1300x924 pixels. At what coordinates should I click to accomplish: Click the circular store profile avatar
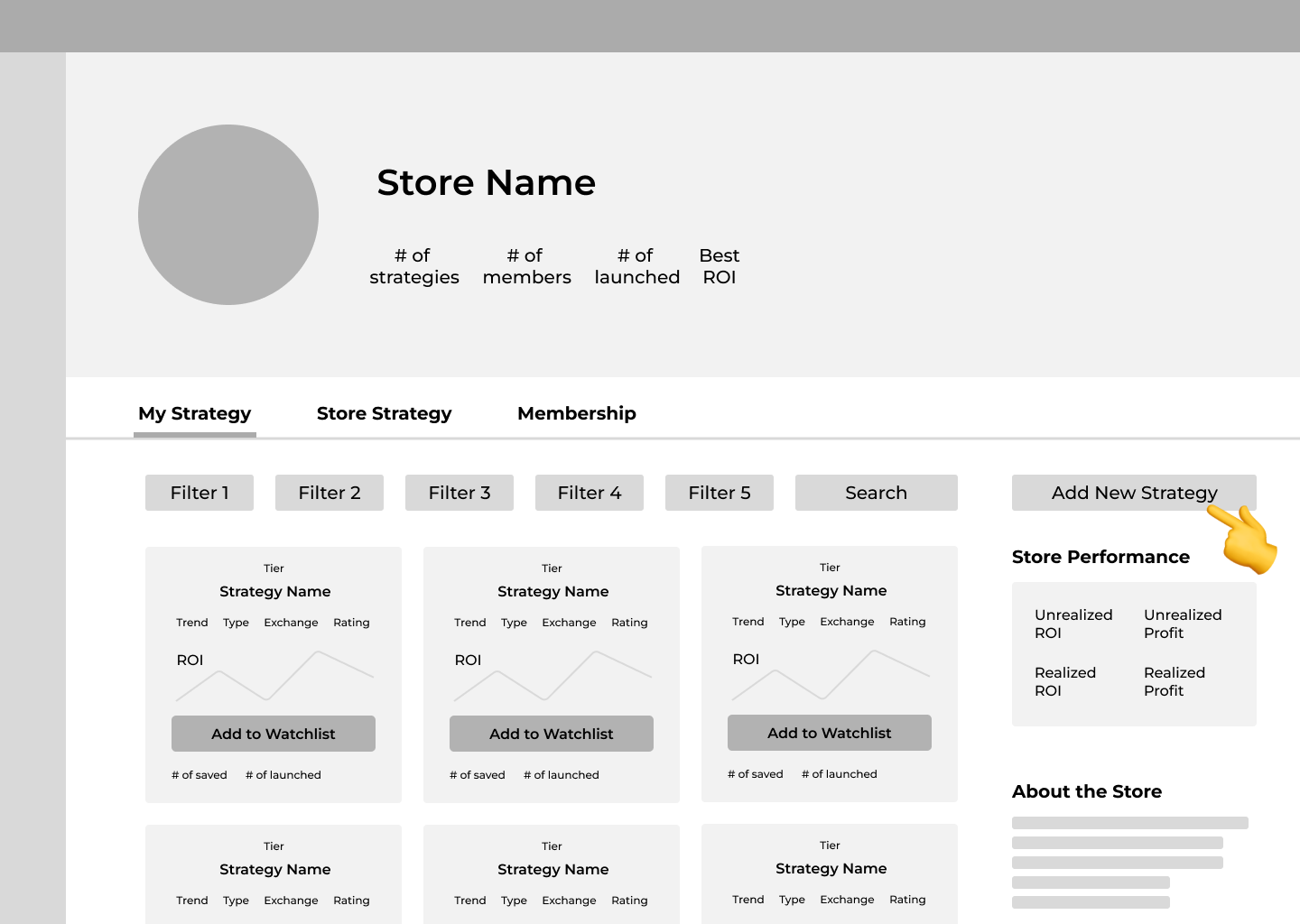pos(228,215)
